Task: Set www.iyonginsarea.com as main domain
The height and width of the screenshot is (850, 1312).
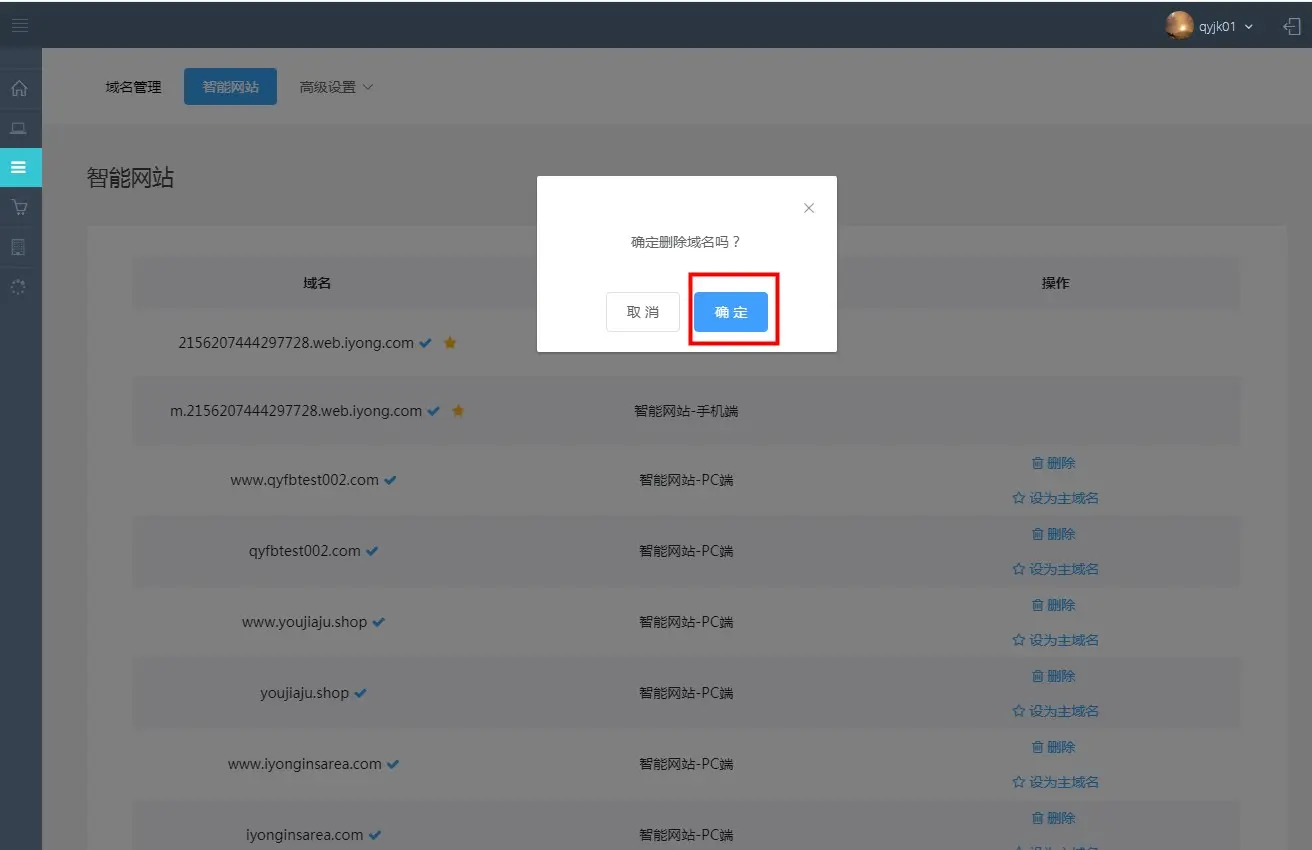Action: click(1055, 782)
